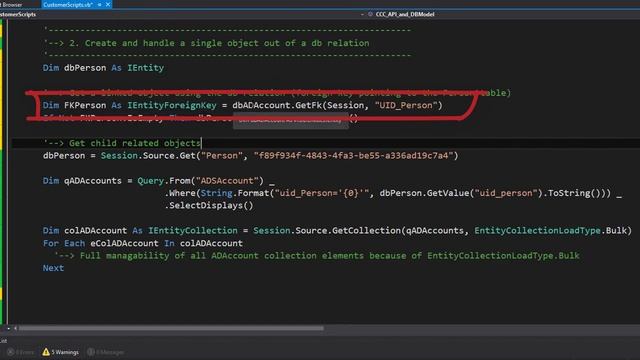This screenshot has height=360, width=640.
Task: Toggle the Messages filter in Error List
Action: (105, 352)
